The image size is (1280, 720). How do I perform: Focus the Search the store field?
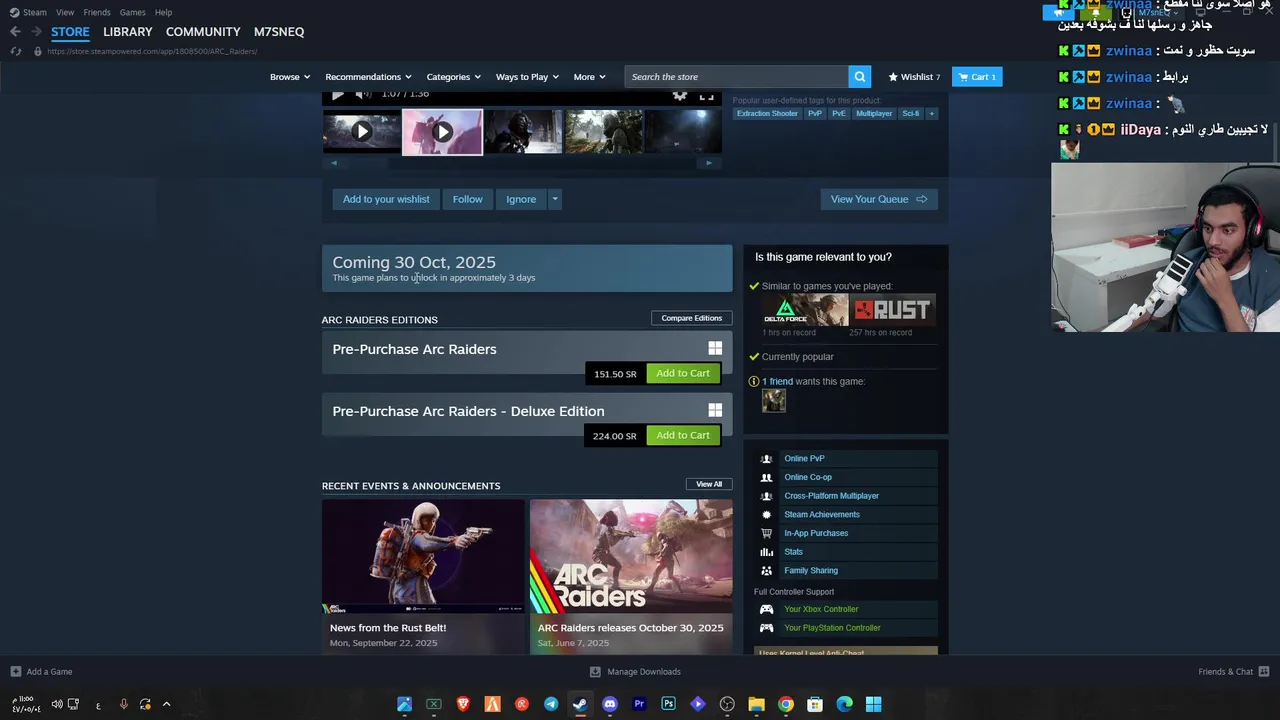point(737,77)
